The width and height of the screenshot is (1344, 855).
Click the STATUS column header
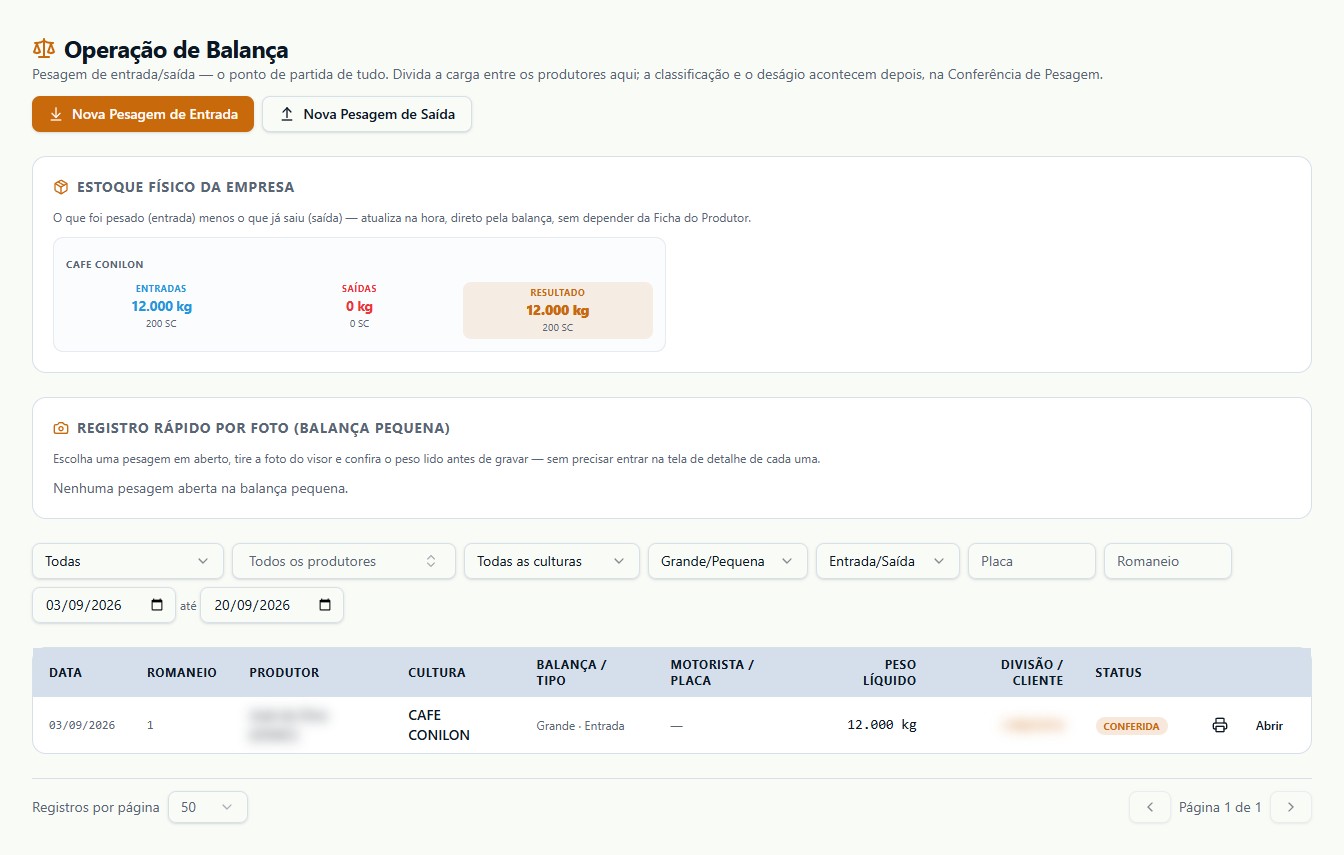coord(1118,672)
